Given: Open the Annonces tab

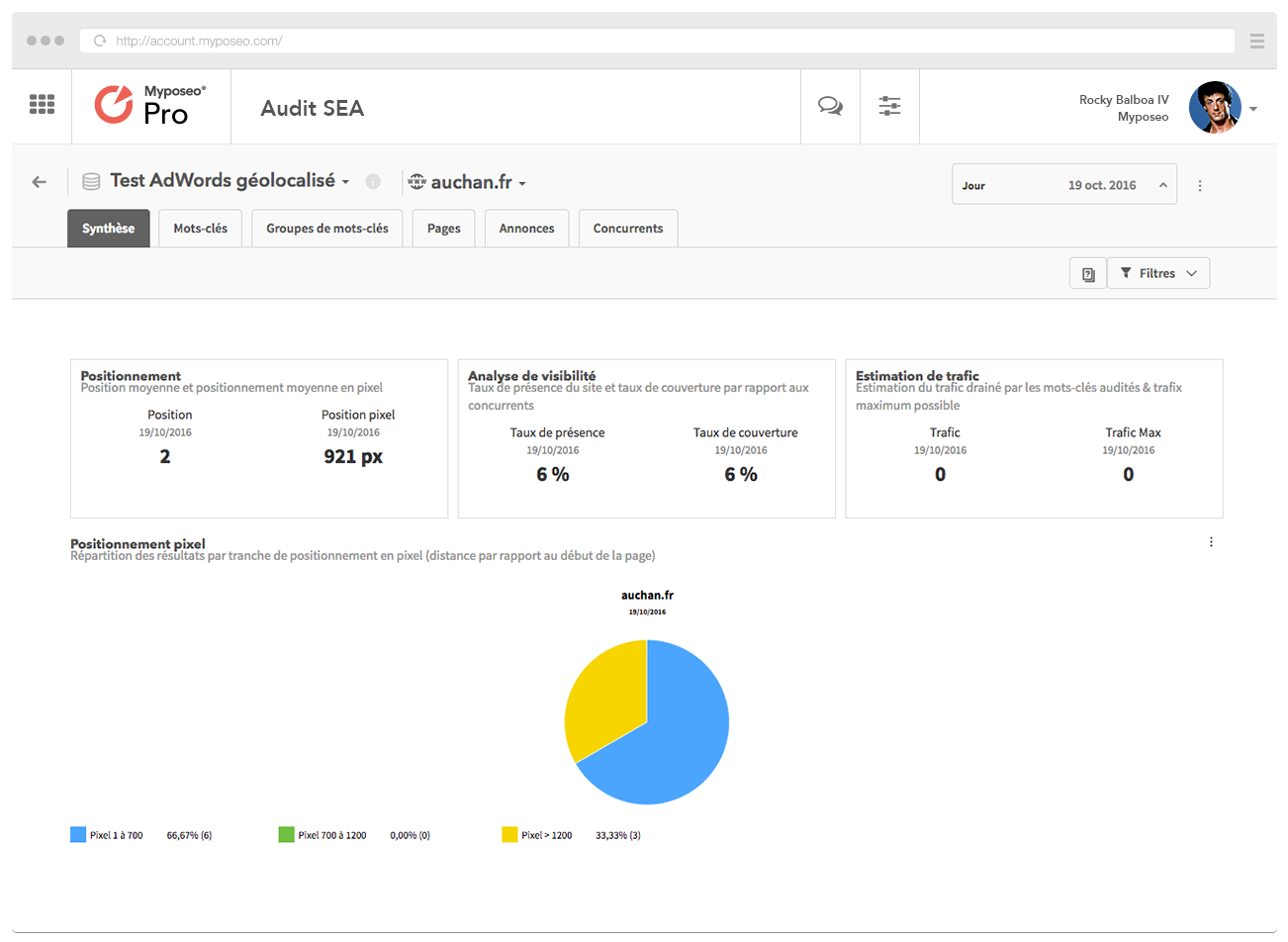Looking at the screenshot, I should (x=527, y=229).
